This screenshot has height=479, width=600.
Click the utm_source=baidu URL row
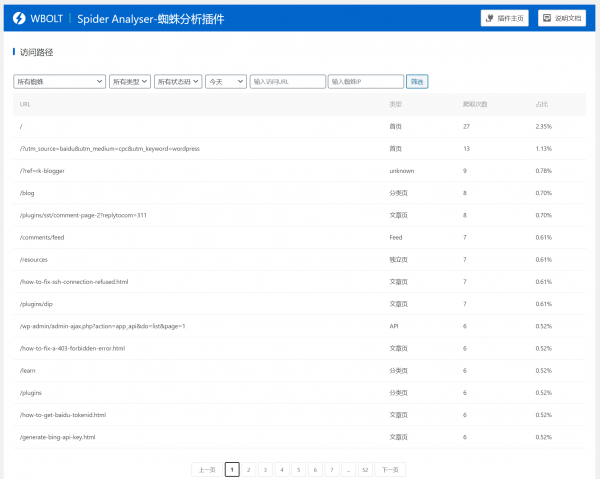point(299,148)
